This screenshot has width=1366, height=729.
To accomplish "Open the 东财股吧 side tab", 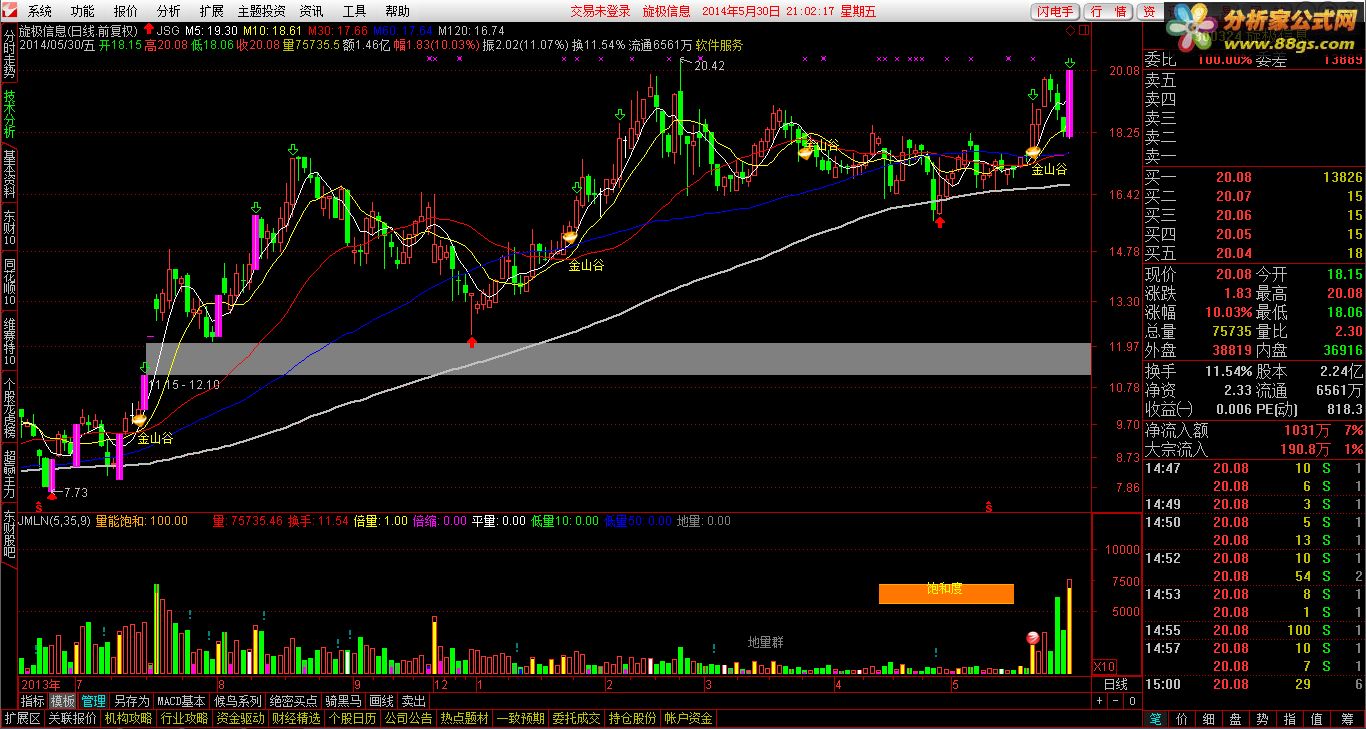I will pyautogui.click(x=9, y=534).
